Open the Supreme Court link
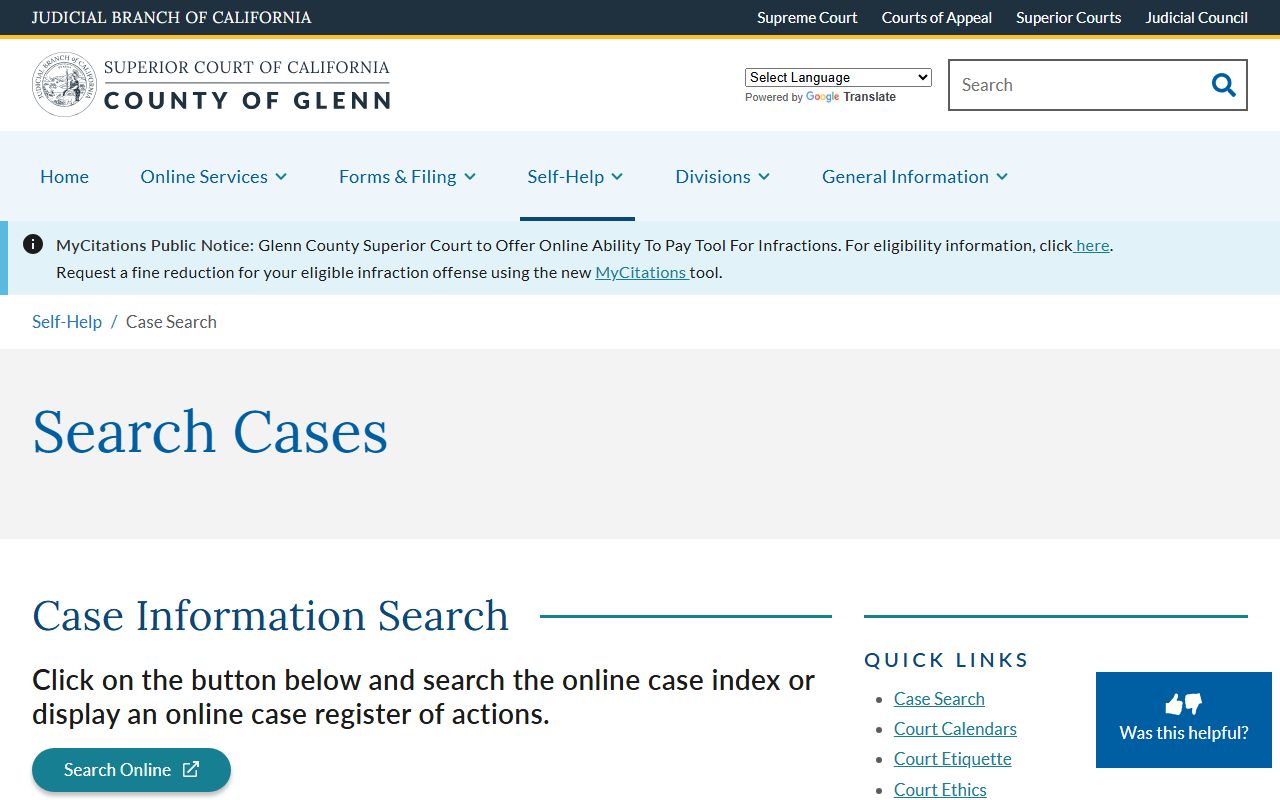The height and width of the screenshot is (800, 1280). [x=807, y=17]
